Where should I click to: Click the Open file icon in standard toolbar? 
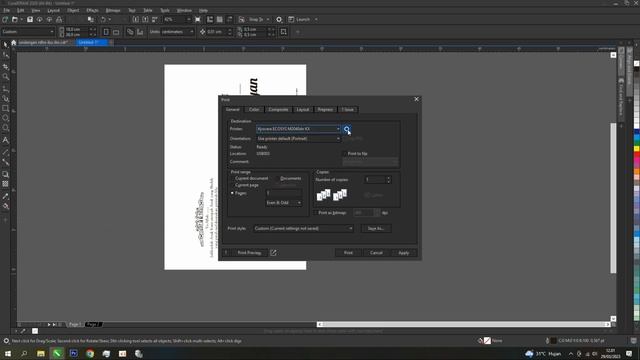pos(15,19)
